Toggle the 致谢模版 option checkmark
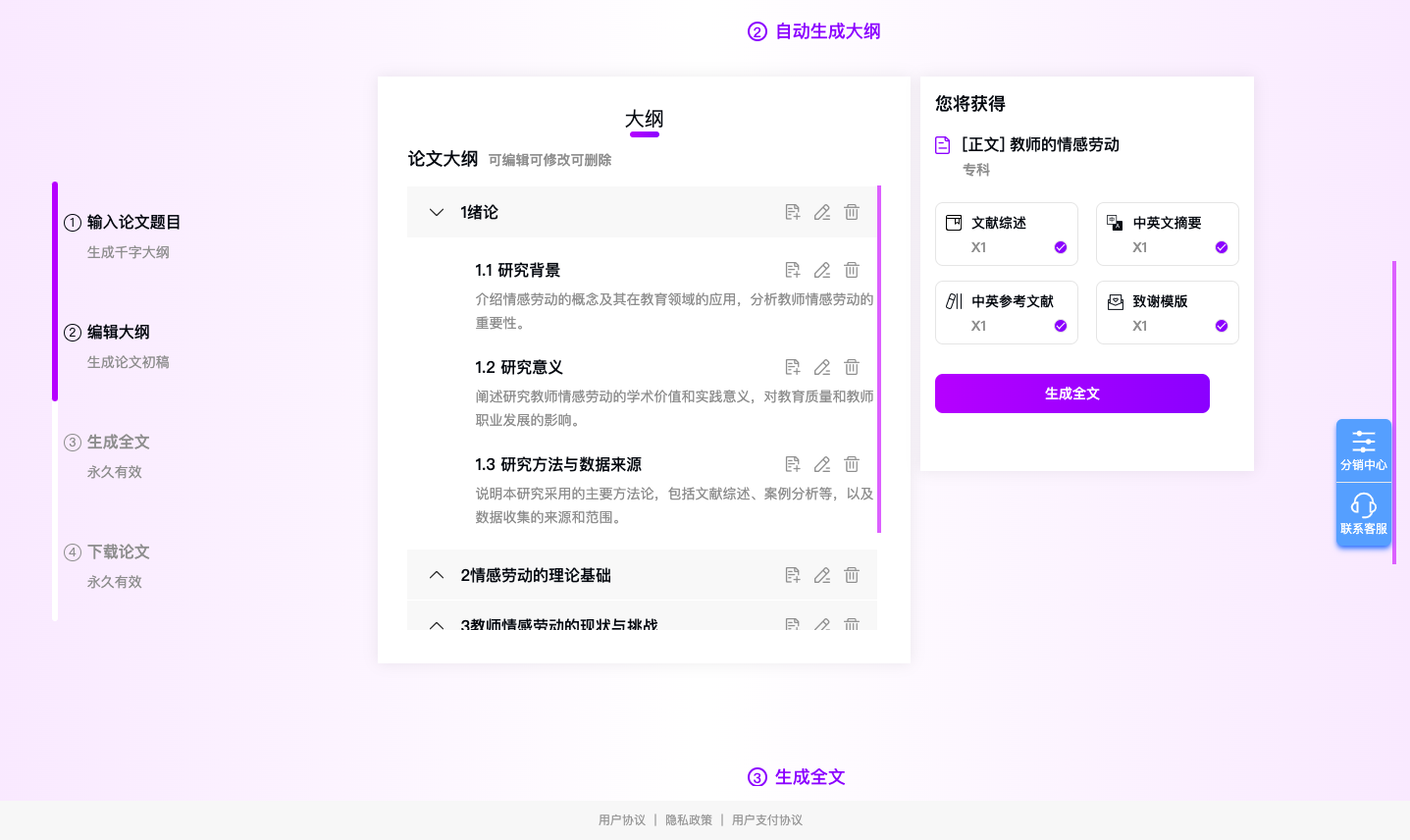The height and width of the screenshot is (840, 1410). click(1222, 326)
